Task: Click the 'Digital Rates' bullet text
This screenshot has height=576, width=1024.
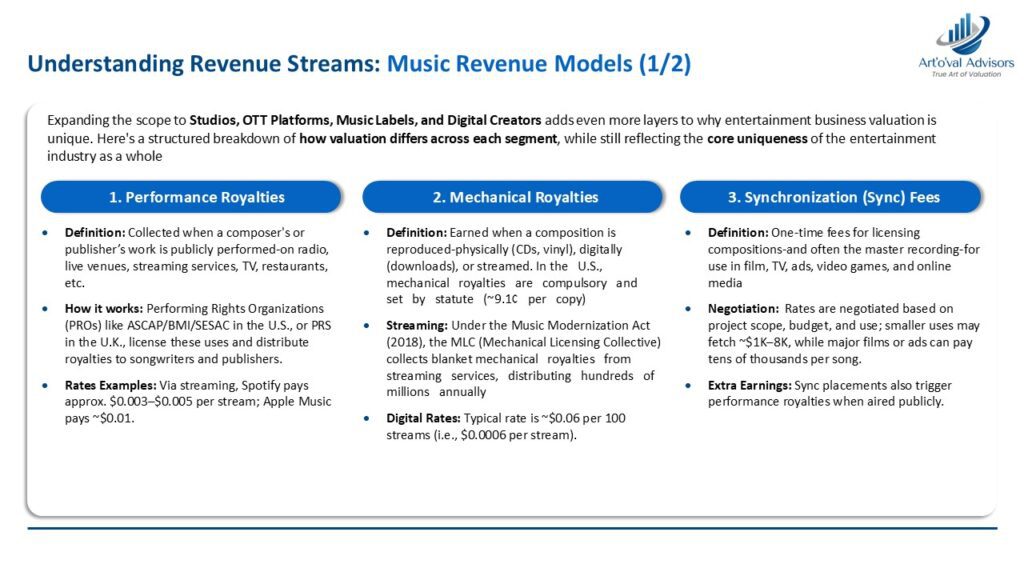Action: click(510, 426)
